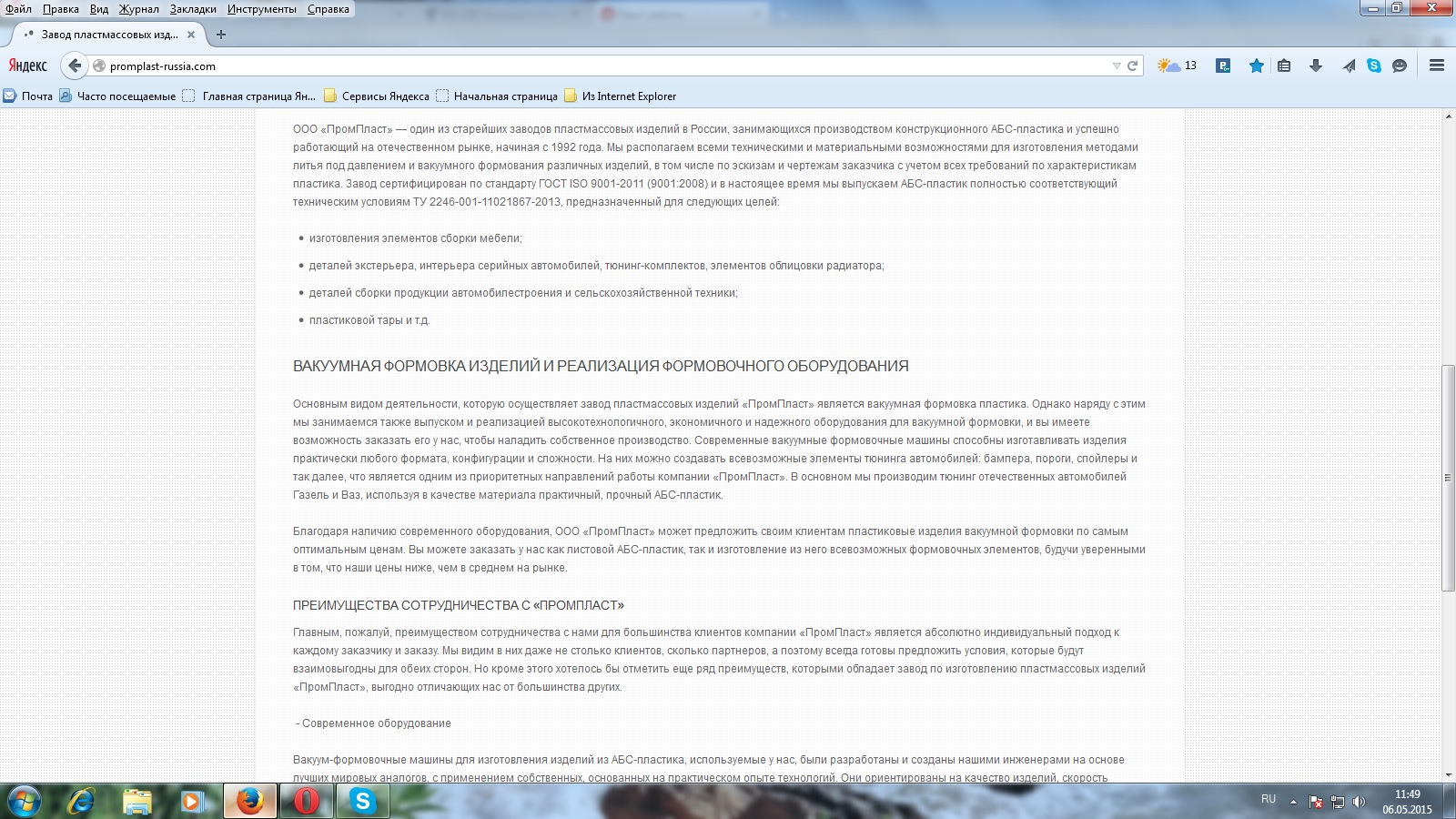This screenshot has height=819, width=1456.
Task: Open the Skype extension icon in toolbar
Action: (x=1374, y=66)
